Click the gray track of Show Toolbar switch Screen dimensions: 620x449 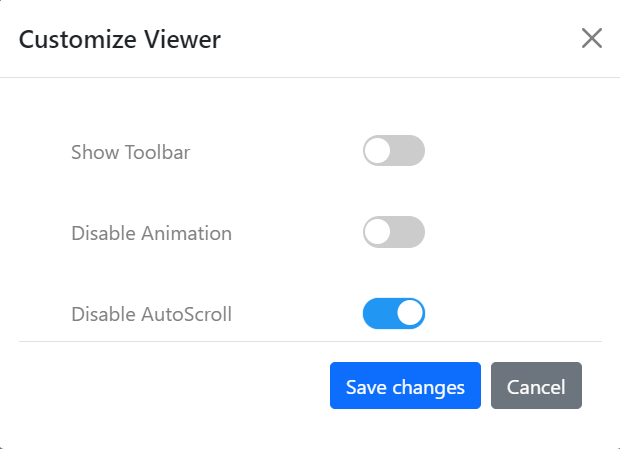(410, 152)
